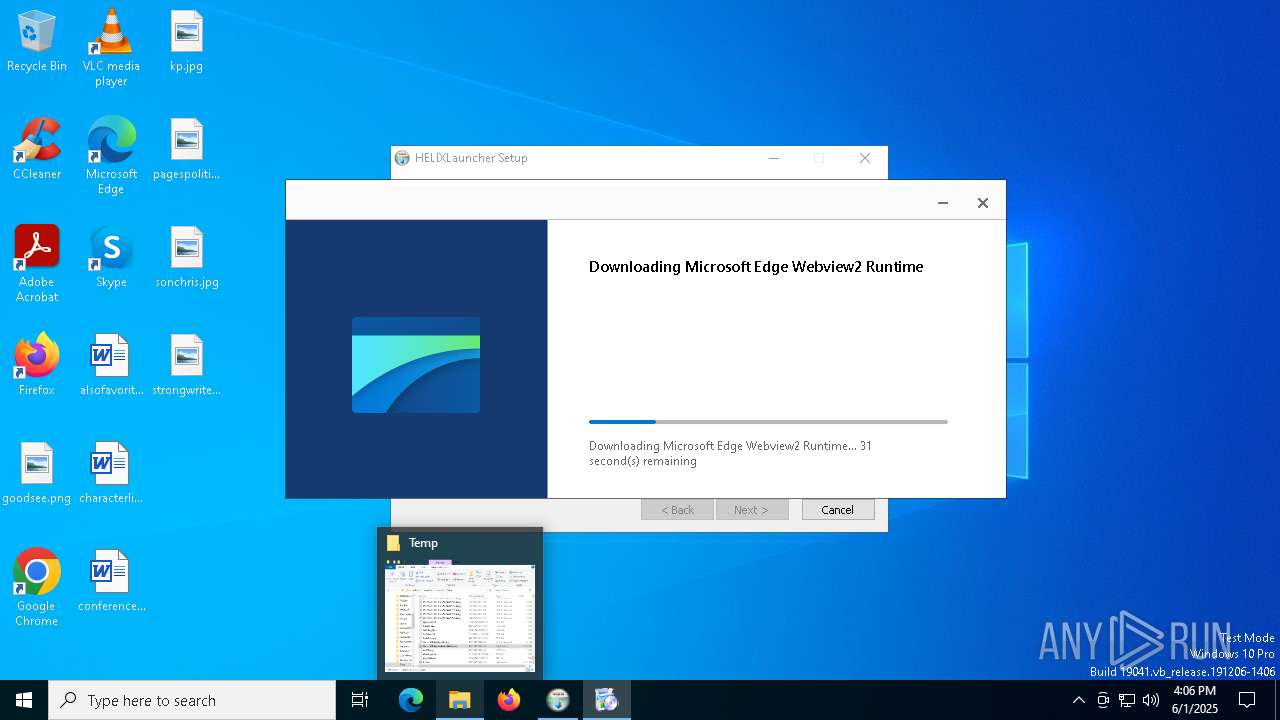The image size is (1280, 720).
Task: Select the alsofavorit... Word document
Action: tap(111, 365)
